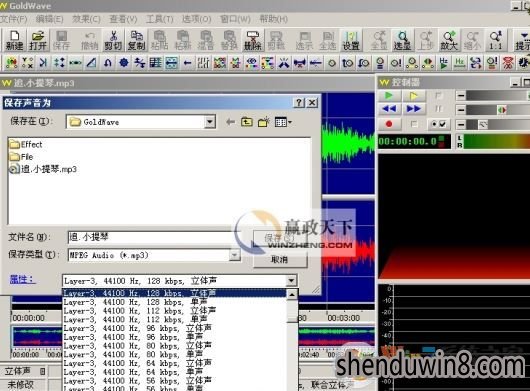
Task: Click the rewind button in controller
Action: [389, 109]
